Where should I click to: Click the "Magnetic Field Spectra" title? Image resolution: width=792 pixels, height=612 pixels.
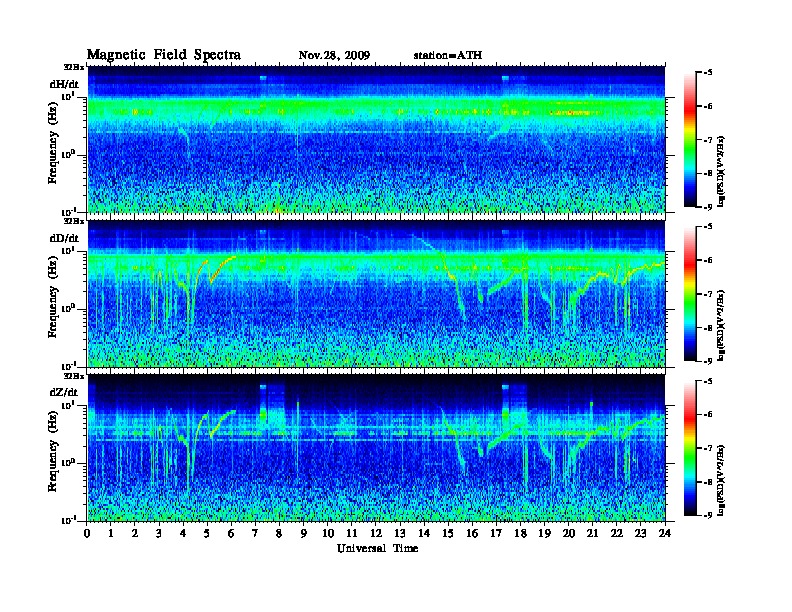pos(164,55)
